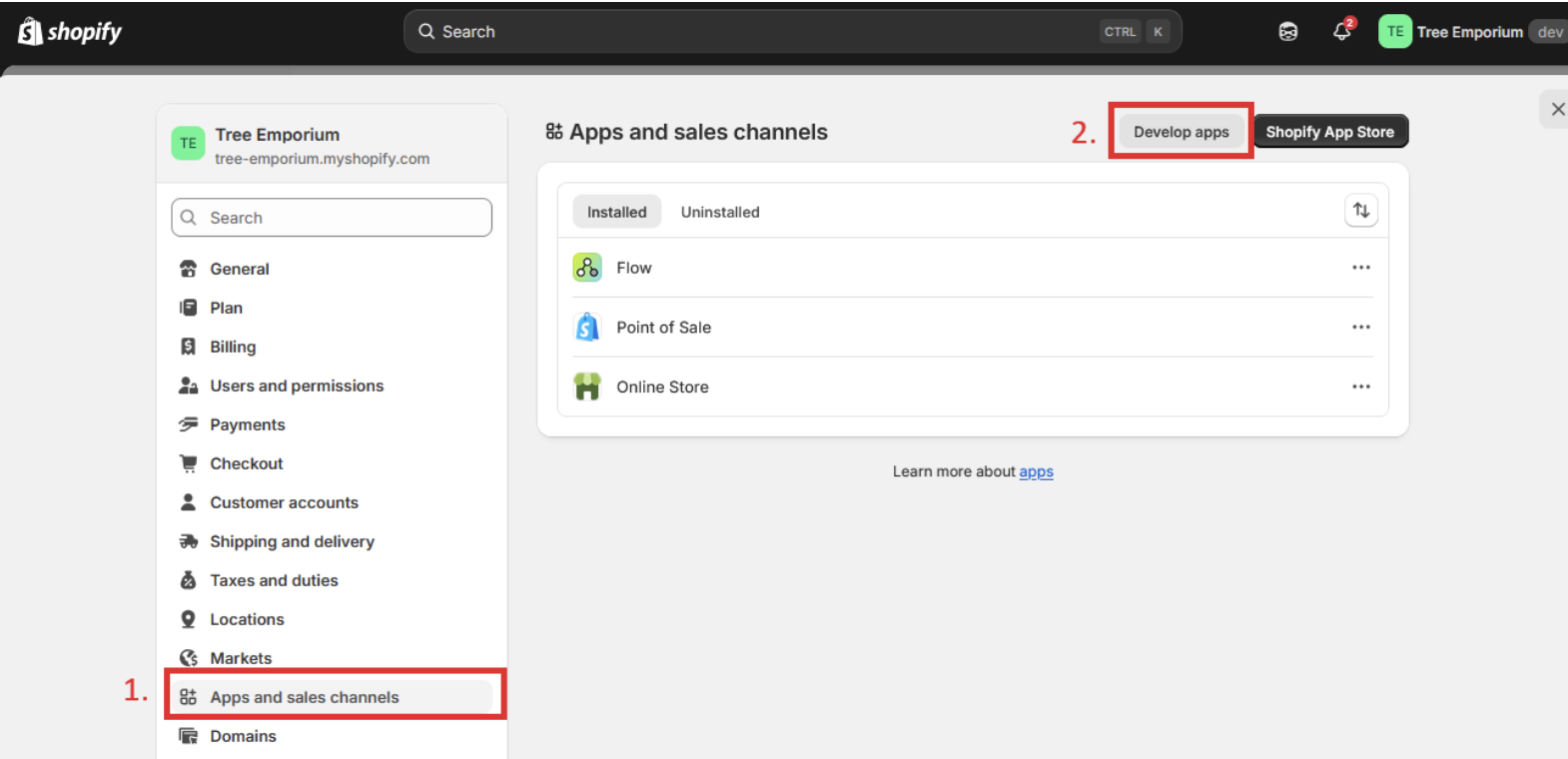Screen dimensions: 1568x759
Task: Open the Tree Emporium account menu
Action: (1472, 32)
